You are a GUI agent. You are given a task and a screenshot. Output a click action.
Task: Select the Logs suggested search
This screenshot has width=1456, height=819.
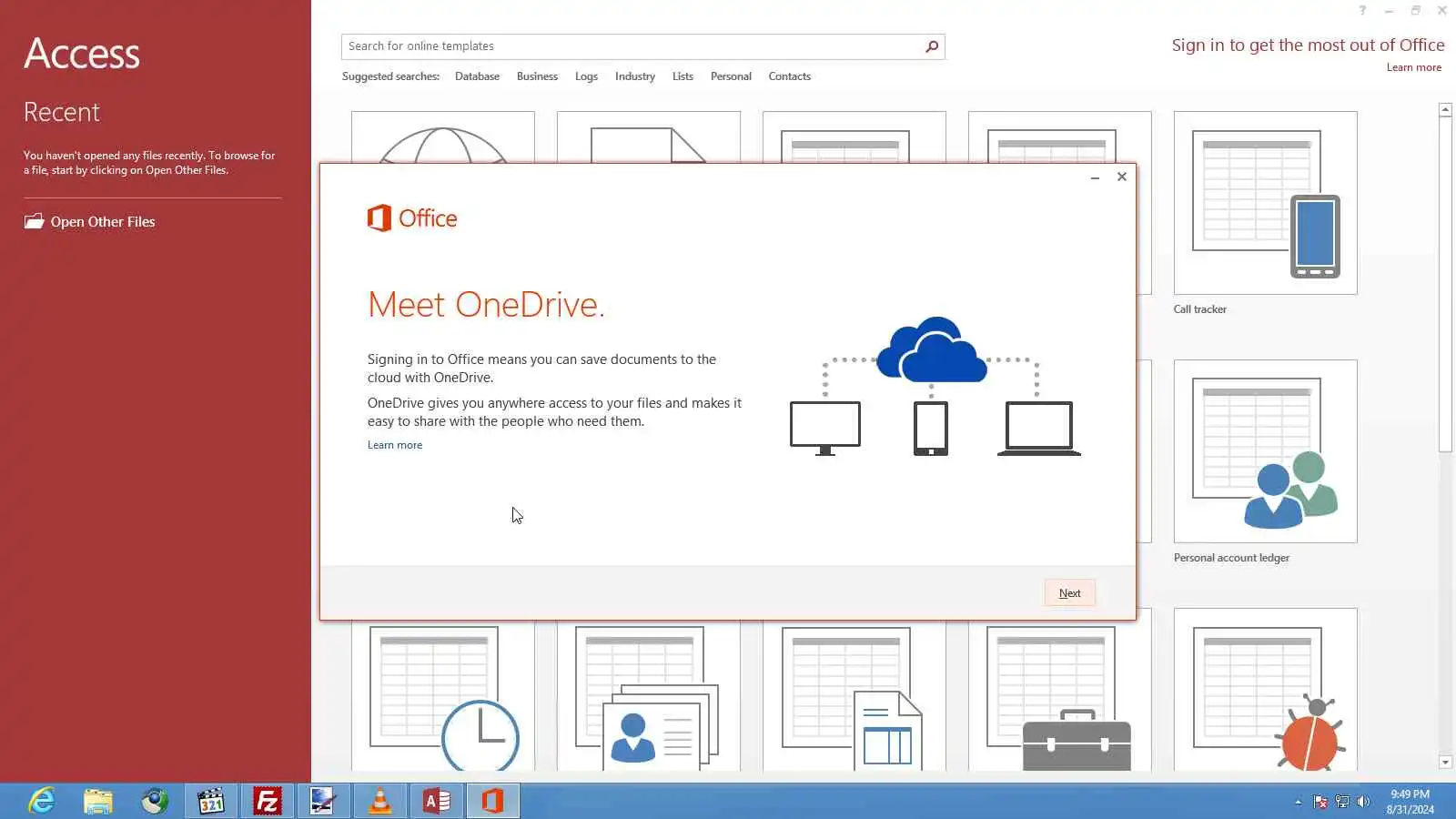[x=586, y=76]
